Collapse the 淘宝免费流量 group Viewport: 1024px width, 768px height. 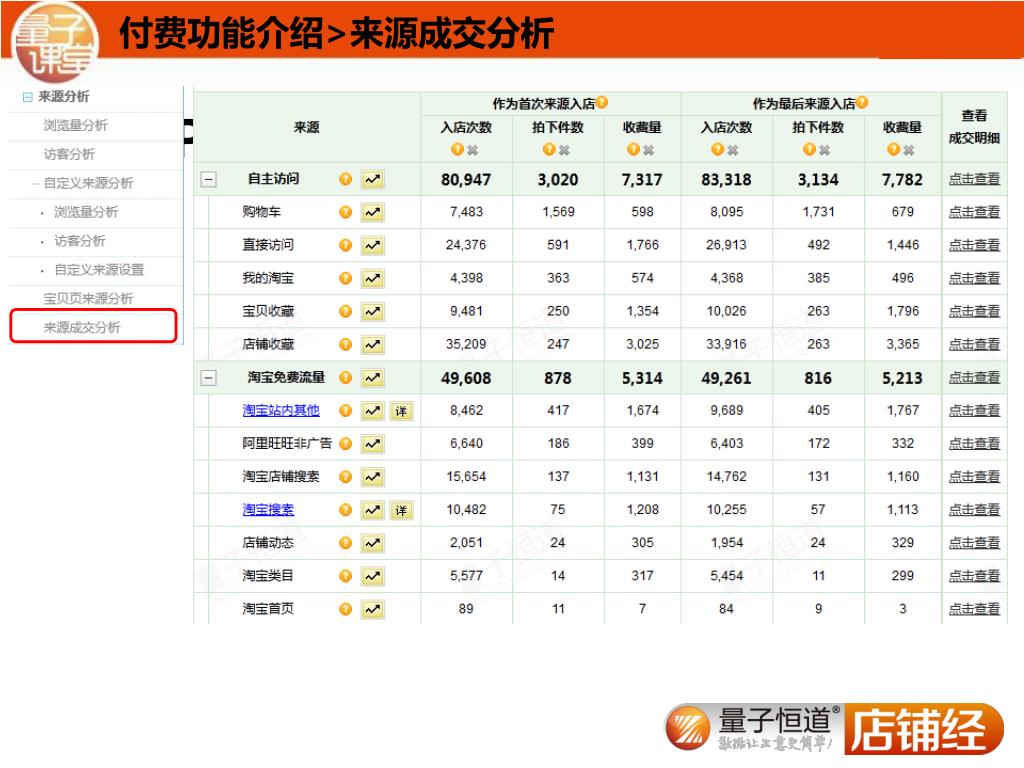[208, 377]
